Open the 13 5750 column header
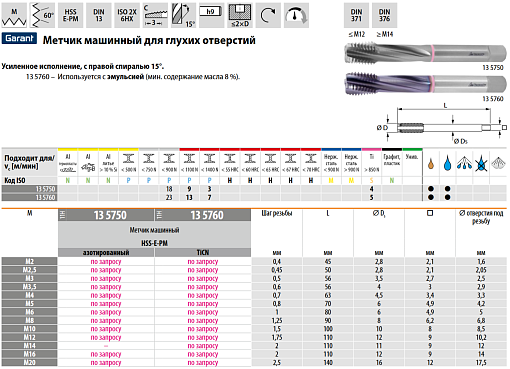The image size is (510, 369). click(x=106, y=215)
